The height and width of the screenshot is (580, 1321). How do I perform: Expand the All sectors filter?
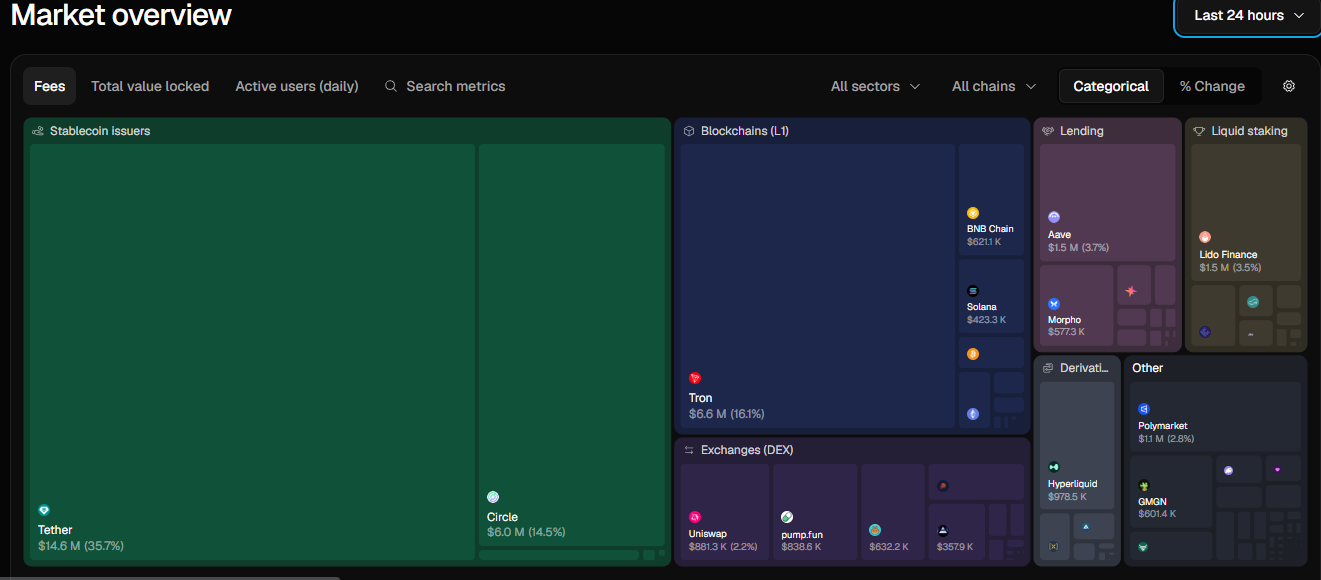[875, 86]
